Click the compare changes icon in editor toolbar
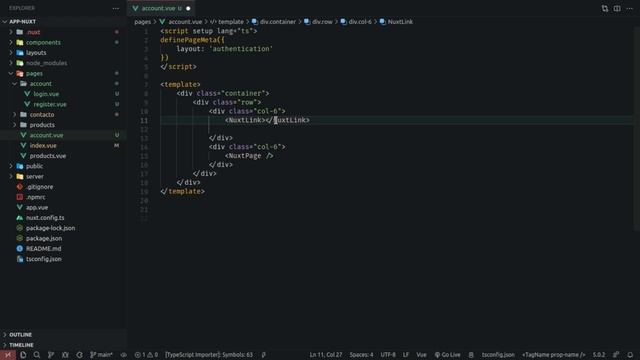Image resolution: width=640 pixels, height=360 pixels. tap(604, 8)
